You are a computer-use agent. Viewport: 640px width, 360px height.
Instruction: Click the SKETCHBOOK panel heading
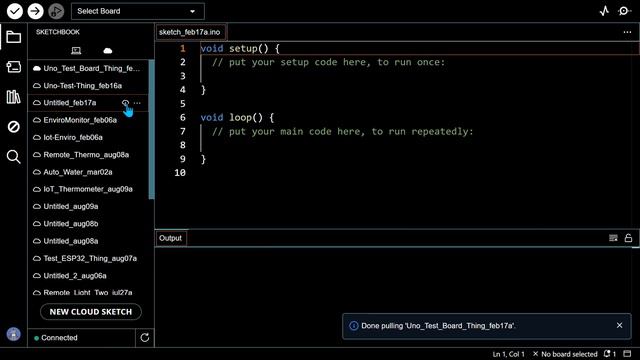[58, 32]
